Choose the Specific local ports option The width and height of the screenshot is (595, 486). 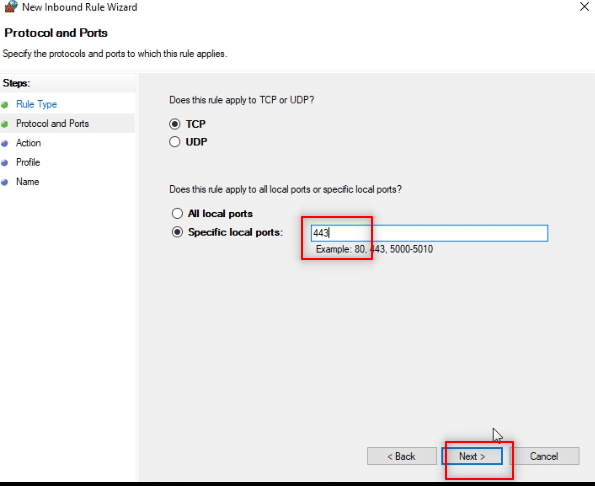point(177,232)
